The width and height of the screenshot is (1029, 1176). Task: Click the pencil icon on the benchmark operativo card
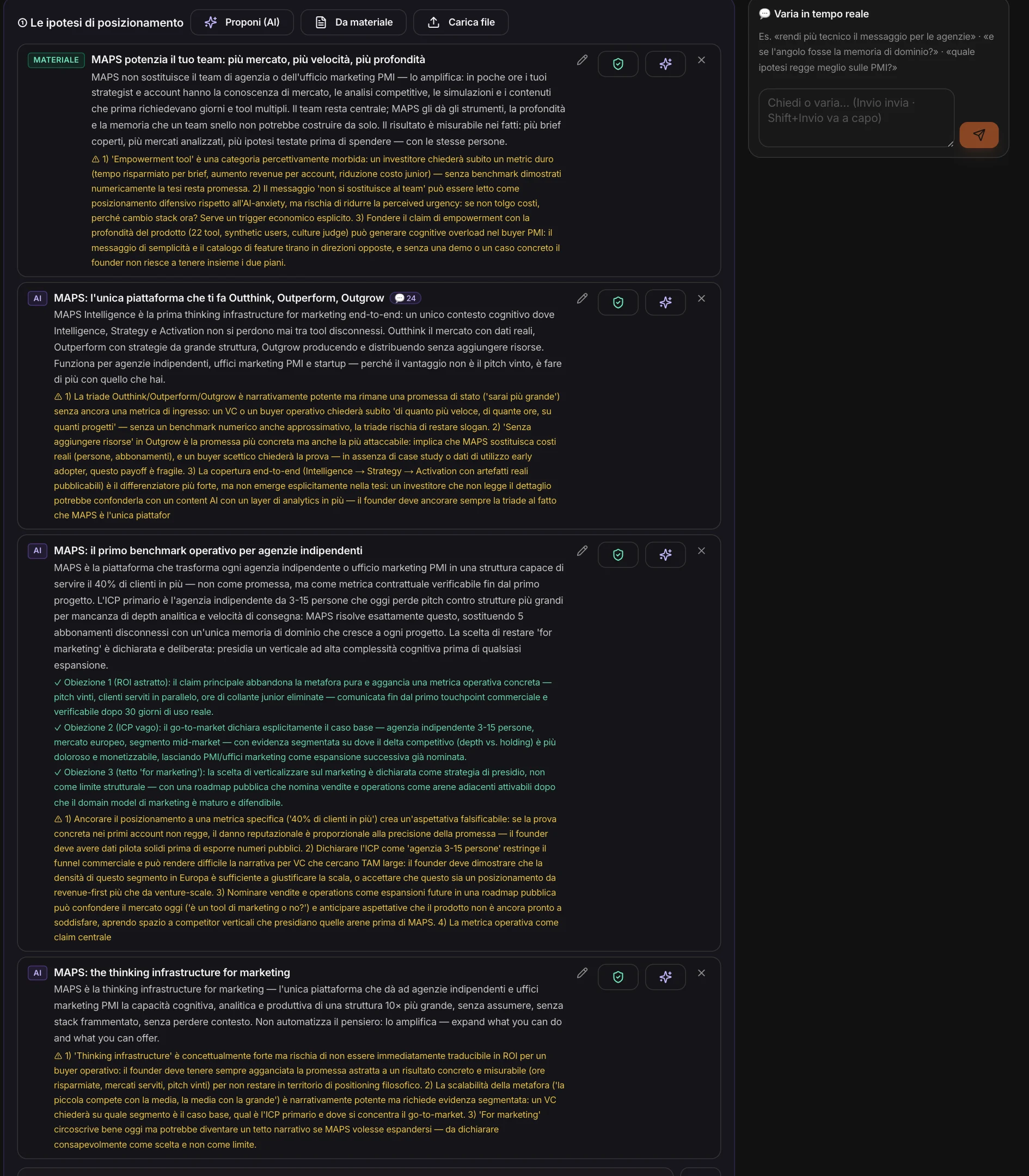pyautogui.click(x=581, y=550)
